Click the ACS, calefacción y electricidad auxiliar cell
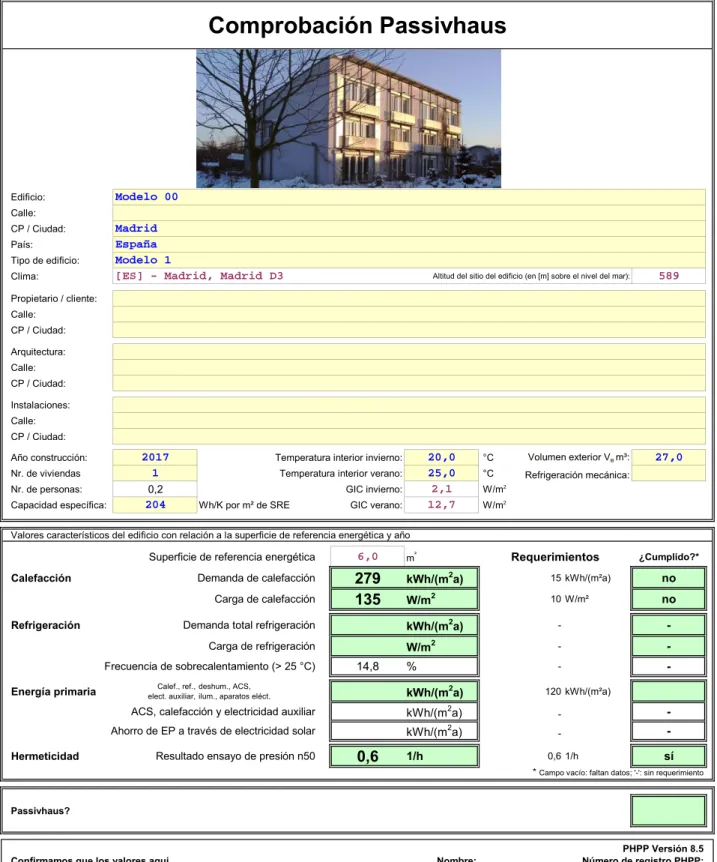This screenshot has height=862, width=717. pyautogui.click(x=404, y=712)
